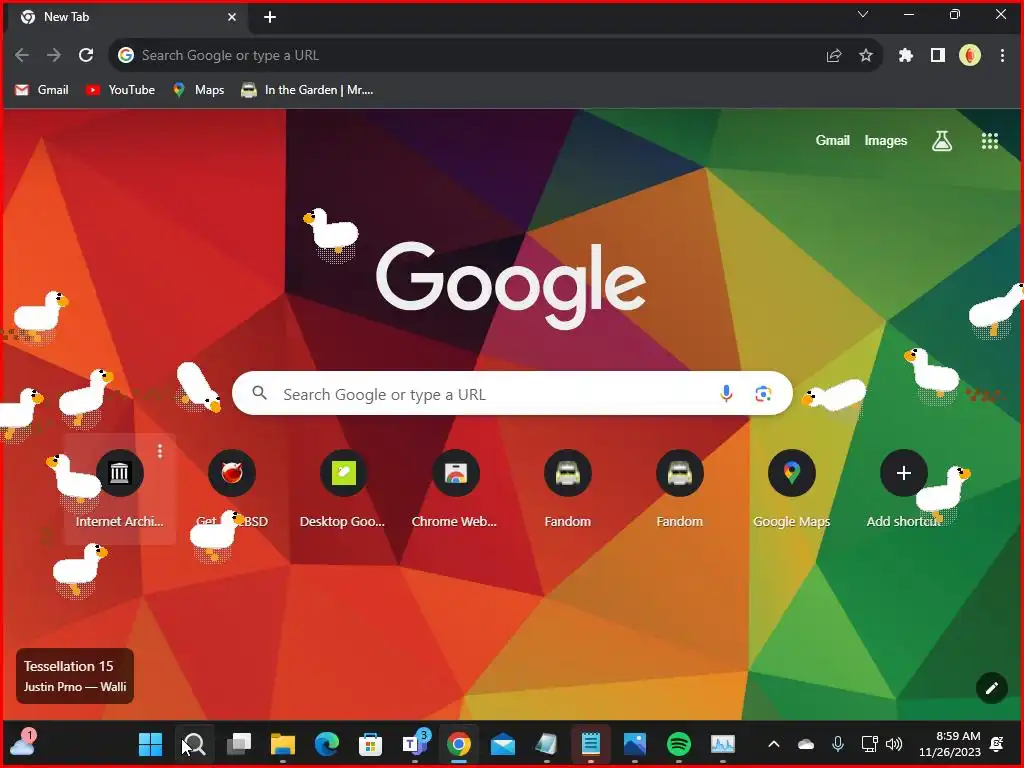Image resolution: width=1024 pixels, height=768 pixels.
Task: Click the Gmail link at the top right
Action: (x=833, y=140)
